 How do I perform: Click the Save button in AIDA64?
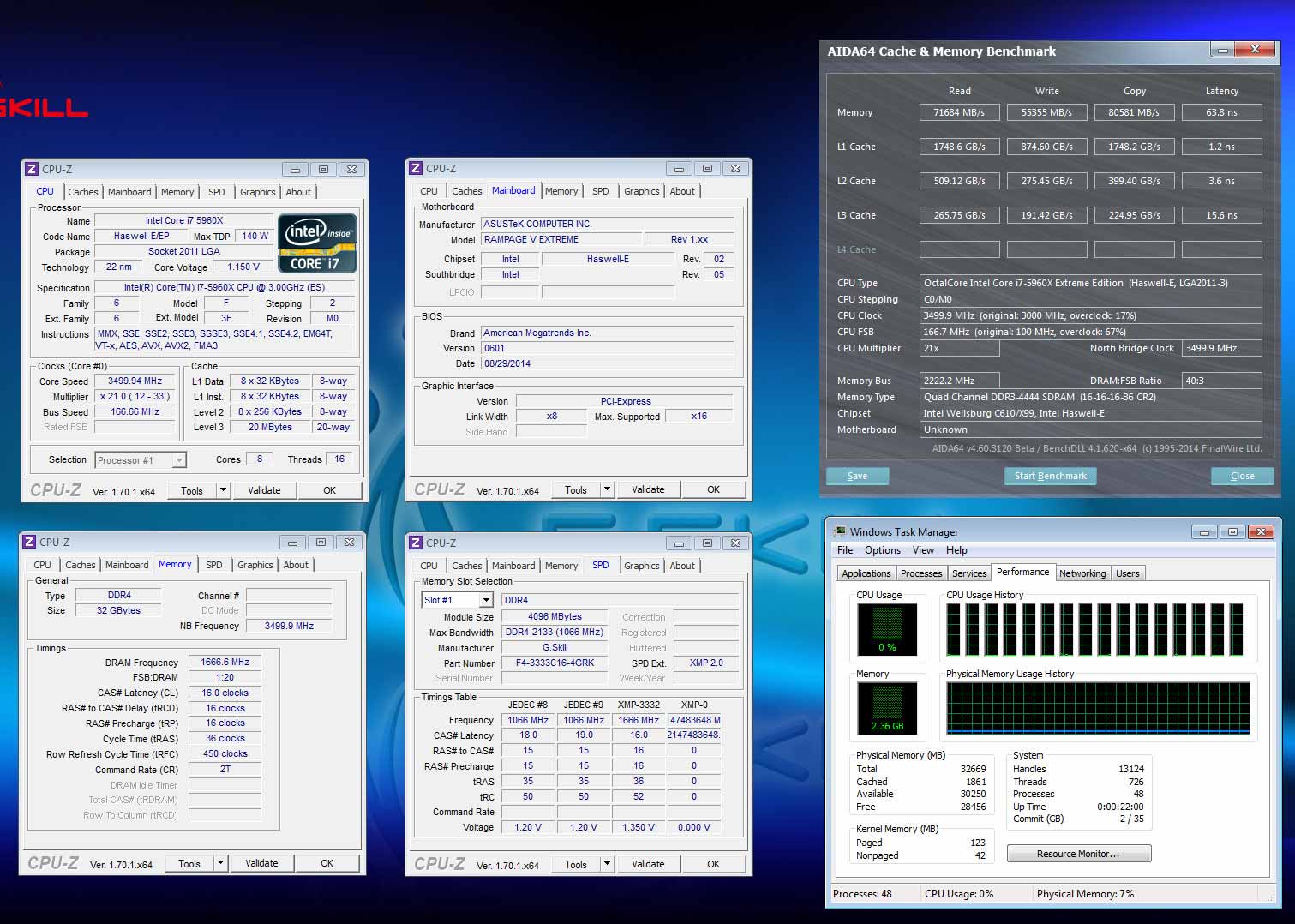[857, 476]
